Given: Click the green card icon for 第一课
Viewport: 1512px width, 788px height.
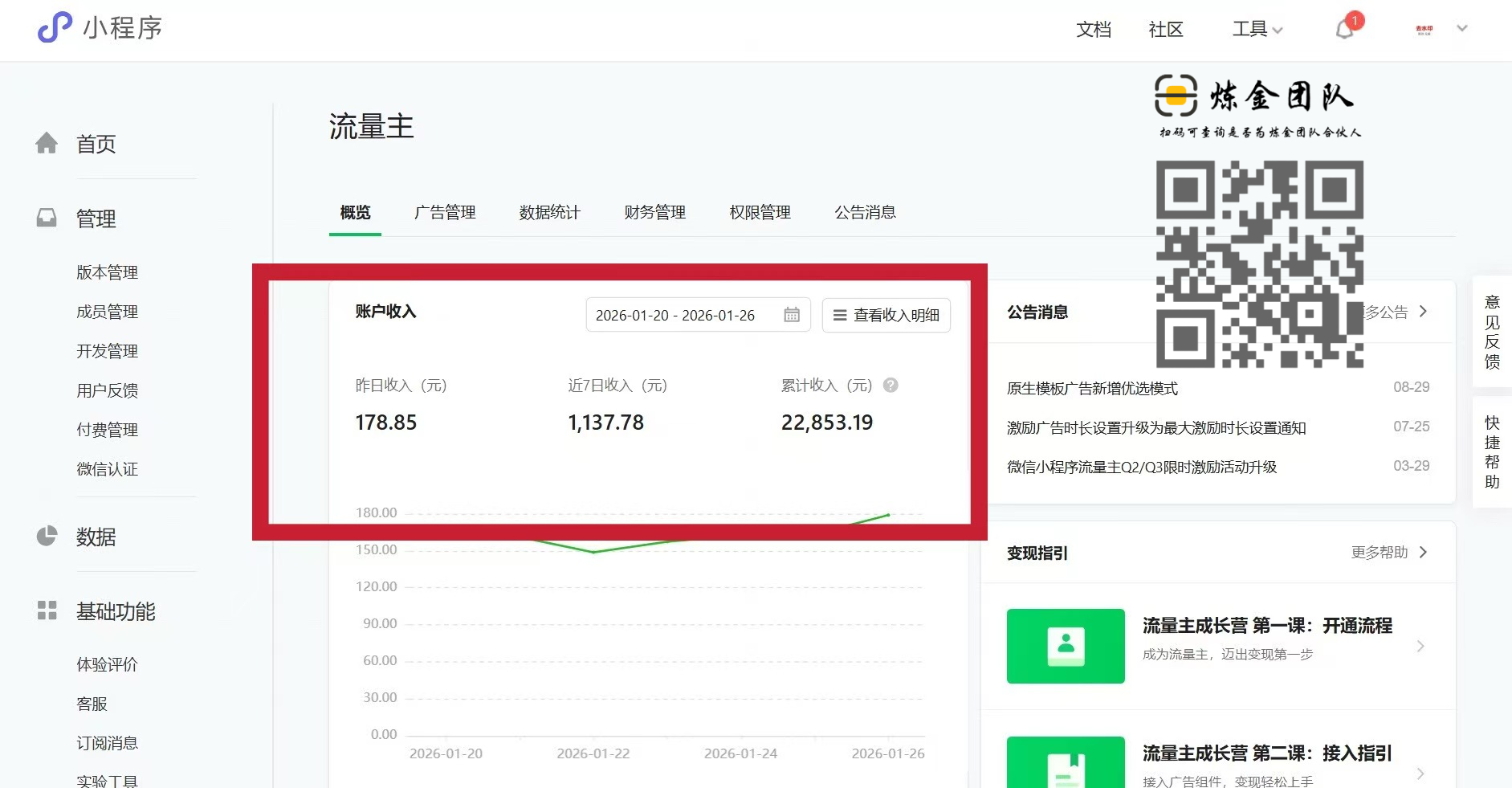Looking at the screenshot, I should point(1066,646).
